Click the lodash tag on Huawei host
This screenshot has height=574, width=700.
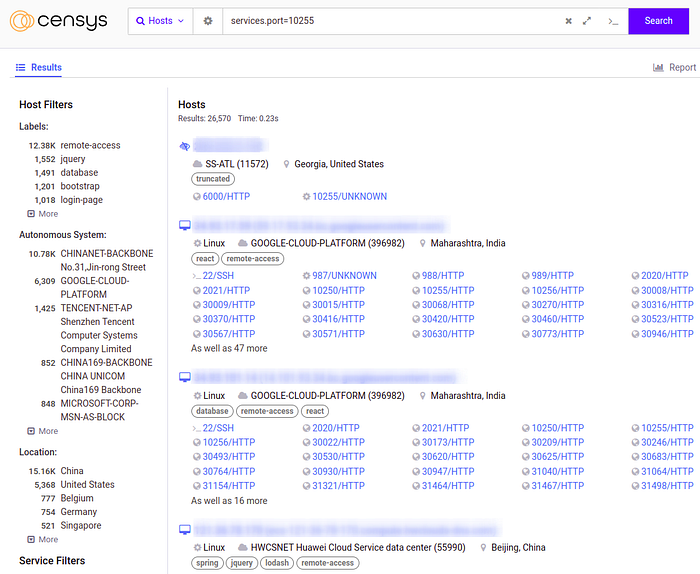(277, 563)
